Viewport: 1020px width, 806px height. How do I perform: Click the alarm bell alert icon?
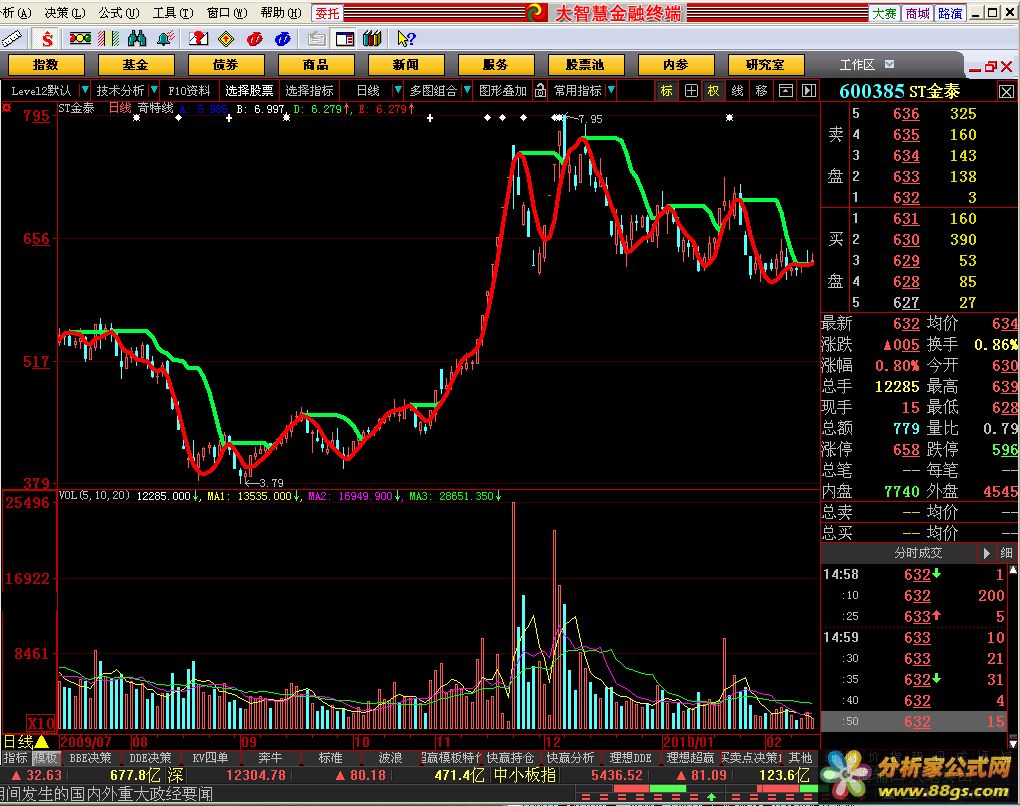(x=165, y=39)
